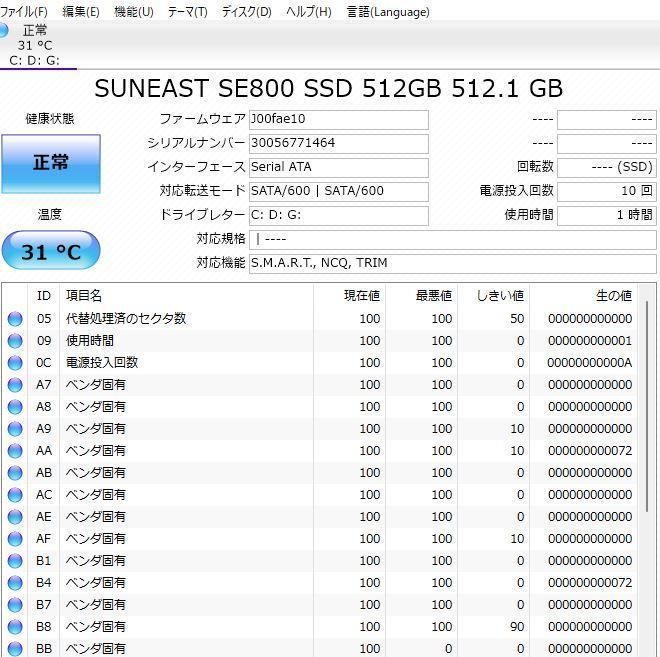Click threshold value 50 in row 05
The height and width of the screenshot is (657, 660).
point(517,319)
